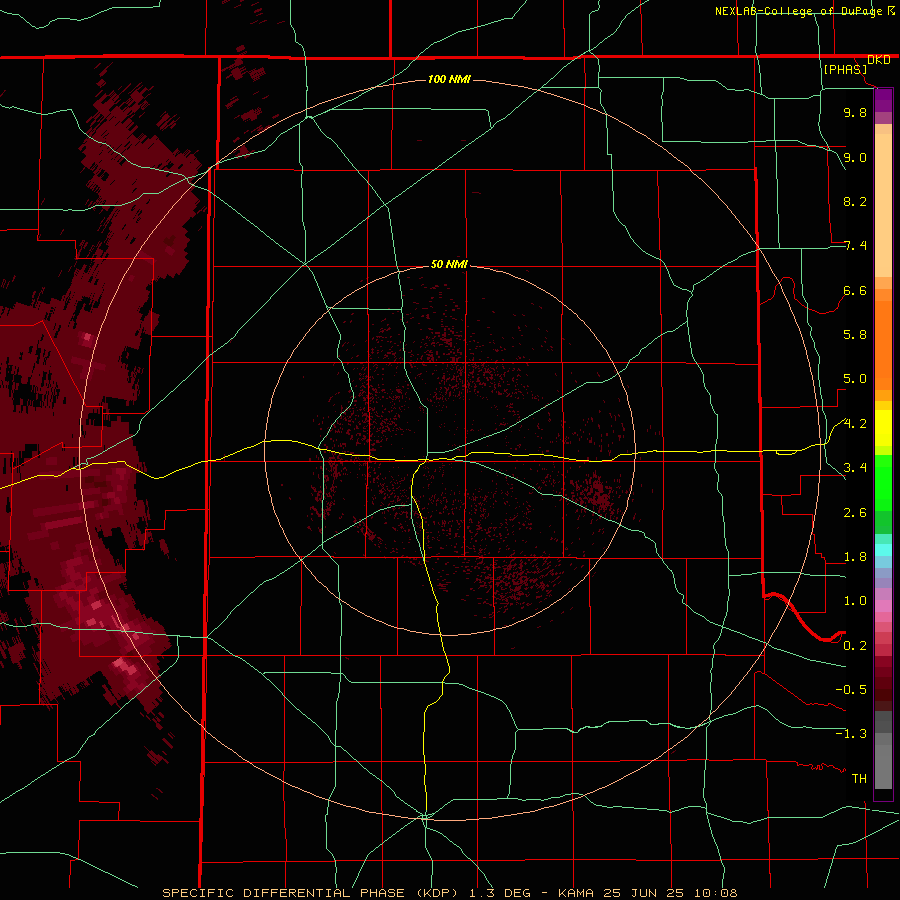This screenshot has height=900, width=900.
Task: Click the '25 JUN 25 10:08' timestamp
Action: tap(672, 893)
